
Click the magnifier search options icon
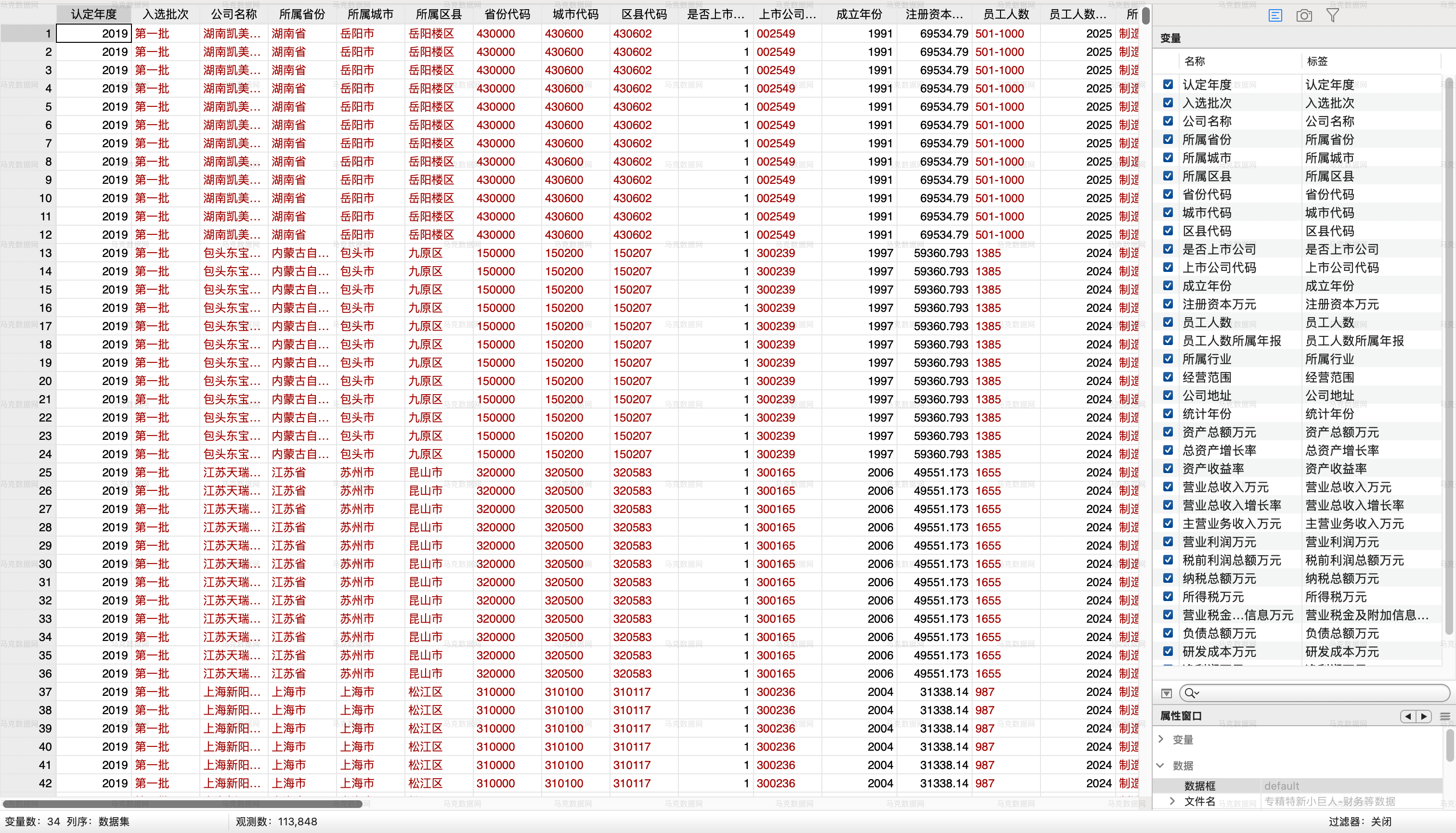[1192, 693]
